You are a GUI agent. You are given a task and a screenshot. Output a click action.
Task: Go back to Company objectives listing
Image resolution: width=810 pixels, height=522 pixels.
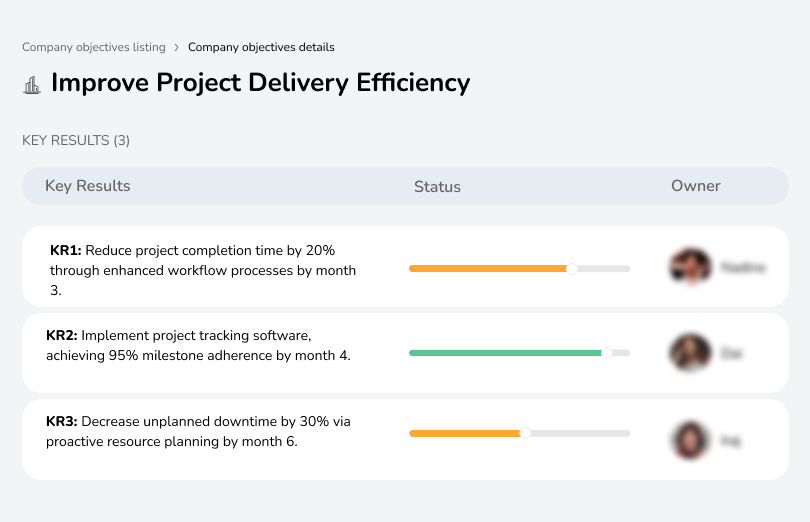93,47
